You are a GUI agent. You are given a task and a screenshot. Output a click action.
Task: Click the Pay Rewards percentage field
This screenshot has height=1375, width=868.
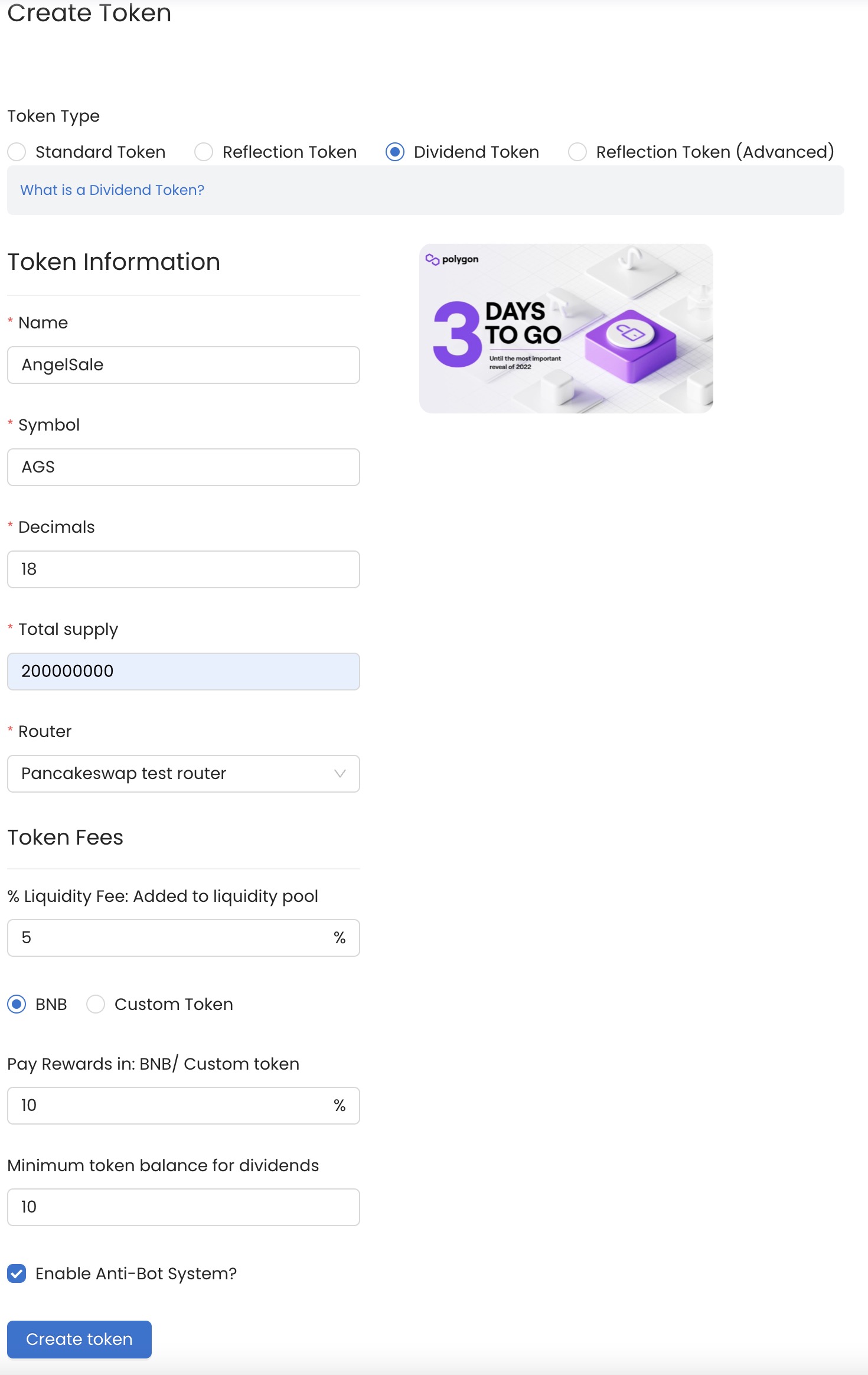click(x=184, y=1106)
